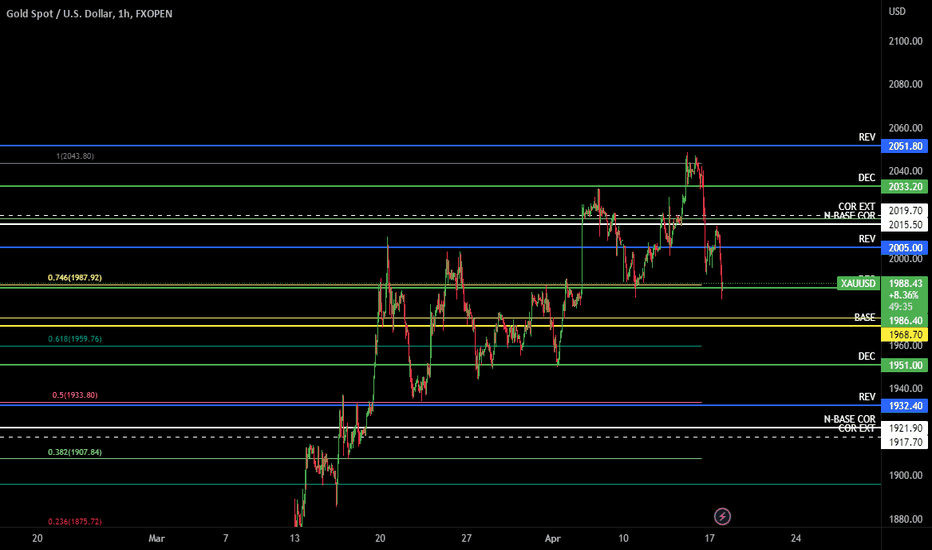Click the '7' date on the time axis
Viewport: 932px width, 550px height.
tap(225, 539)
